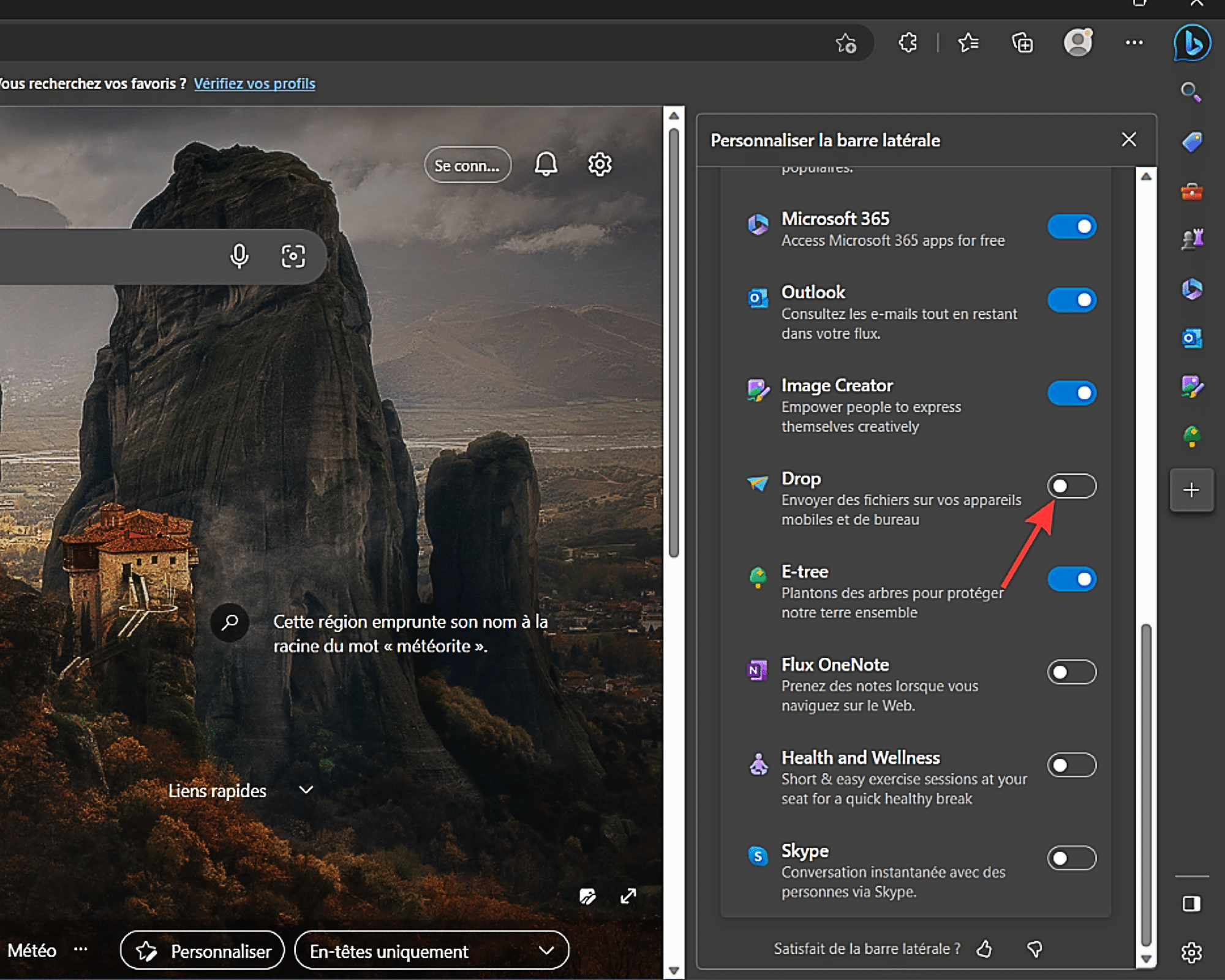Turn off the E-tree toggle
The height and width of the screenshot is (980, 1225).
click(1072, 579)
